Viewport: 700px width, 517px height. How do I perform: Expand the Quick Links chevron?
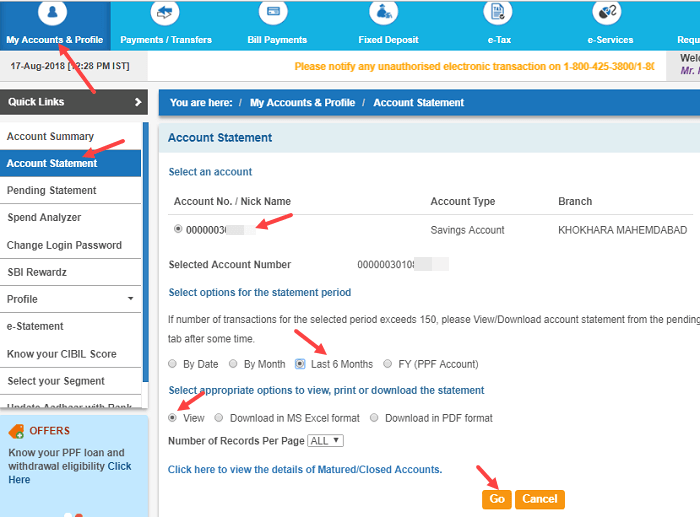click(138, 102)
